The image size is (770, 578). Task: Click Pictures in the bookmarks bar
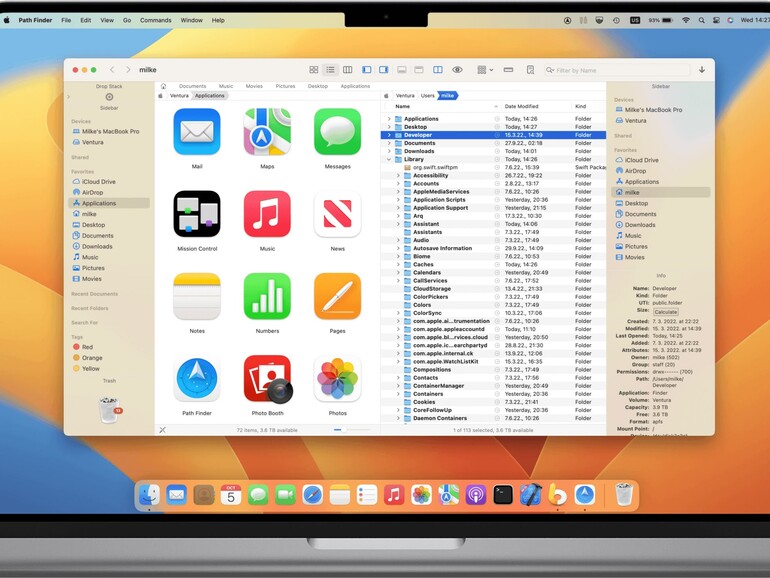point(285,86)
